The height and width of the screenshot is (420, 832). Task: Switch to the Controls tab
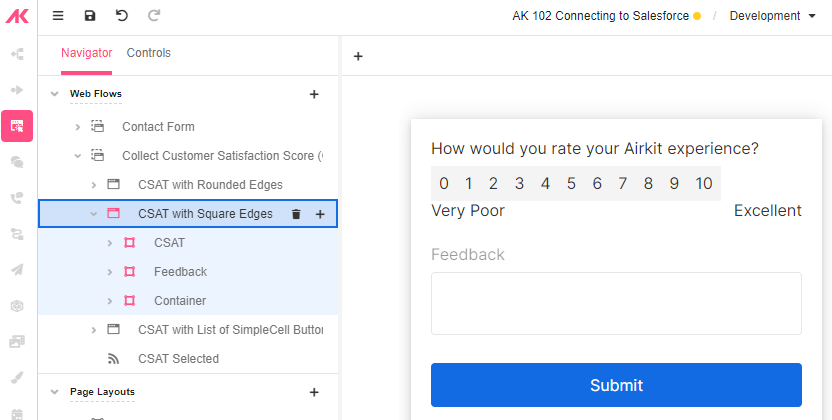[x=149, y=53]
